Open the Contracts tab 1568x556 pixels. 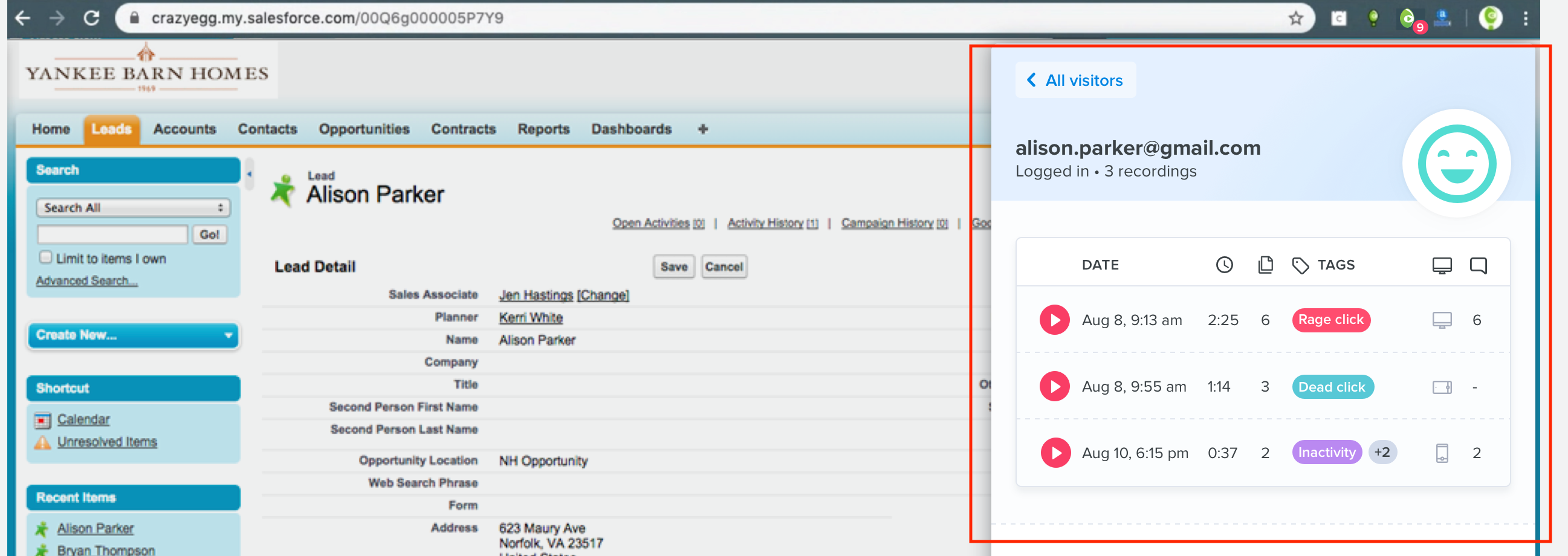click(x=463, y=129)
